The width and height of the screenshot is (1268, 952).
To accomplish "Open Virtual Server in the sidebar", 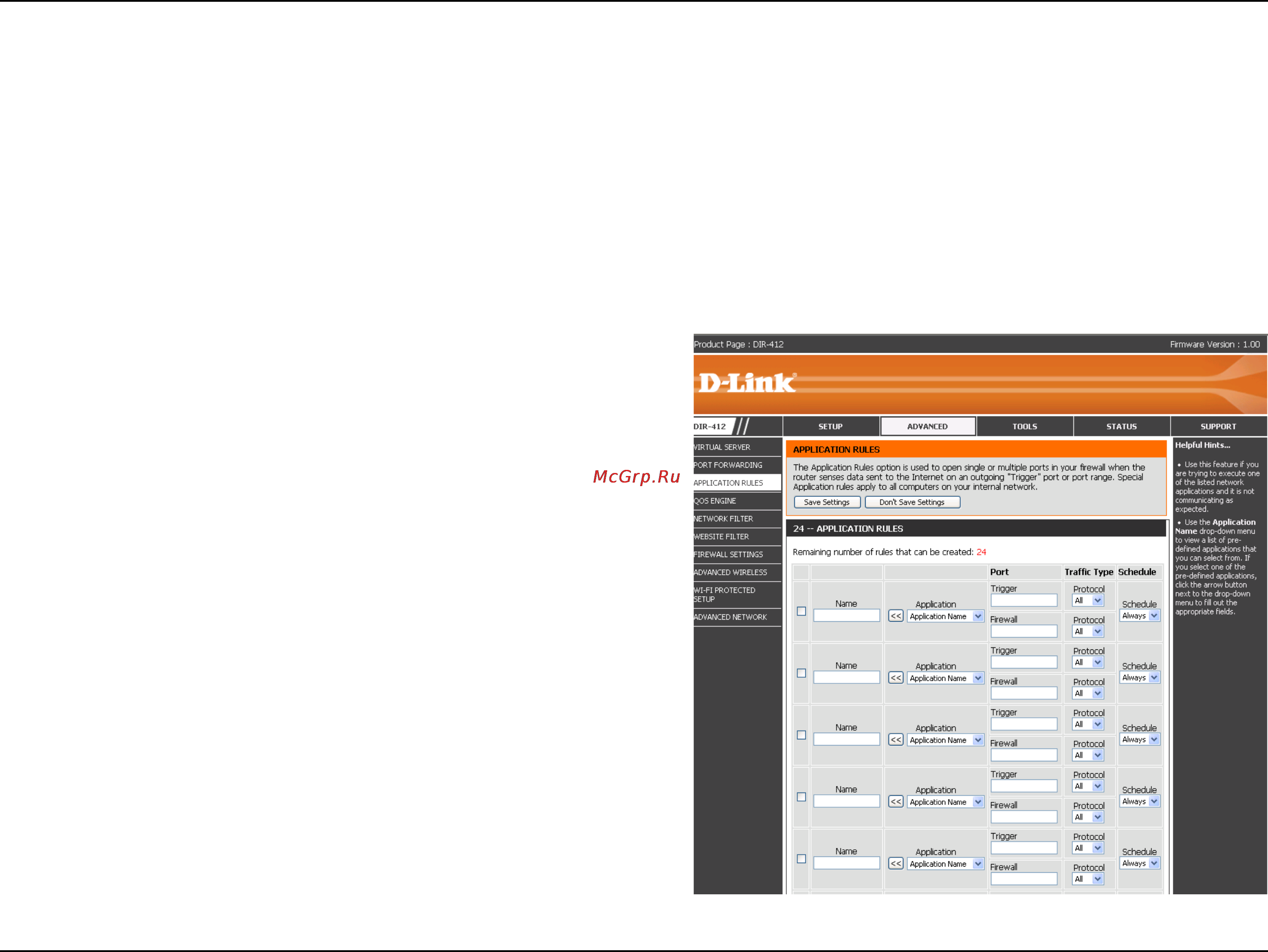I will click(x=737, y=447).
